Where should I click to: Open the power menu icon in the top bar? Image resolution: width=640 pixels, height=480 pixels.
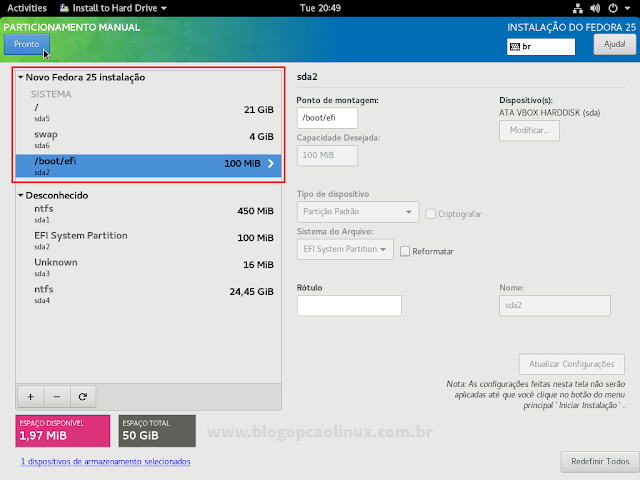tap(613, 8)
